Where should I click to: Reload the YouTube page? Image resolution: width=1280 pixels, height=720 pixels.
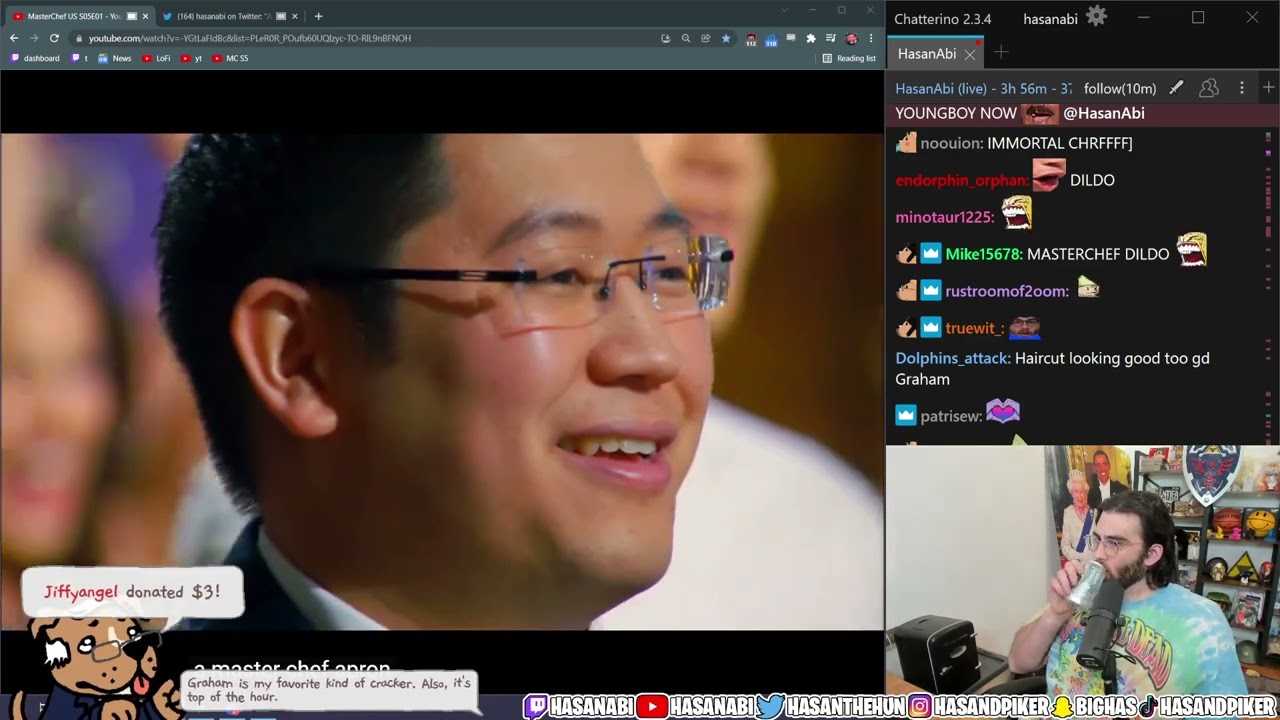[54, 38]
